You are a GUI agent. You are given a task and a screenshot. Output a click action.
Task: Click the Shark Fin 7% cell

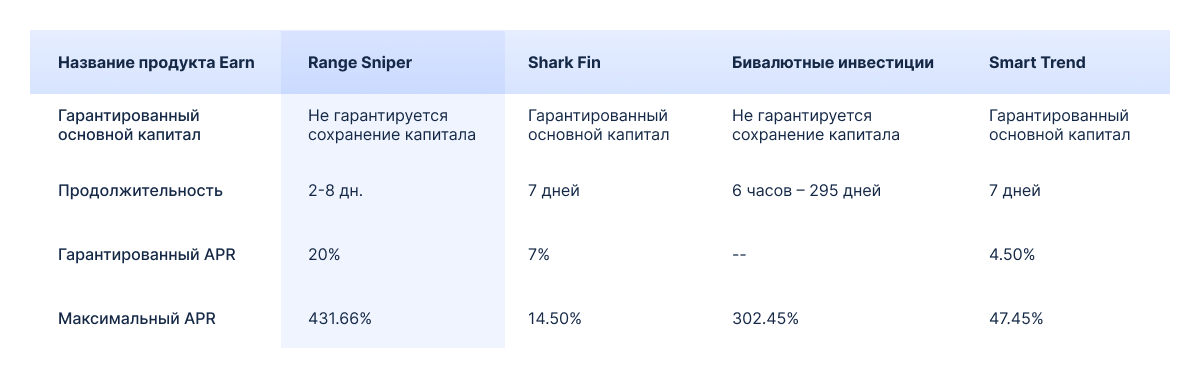(x=539, y=254)
